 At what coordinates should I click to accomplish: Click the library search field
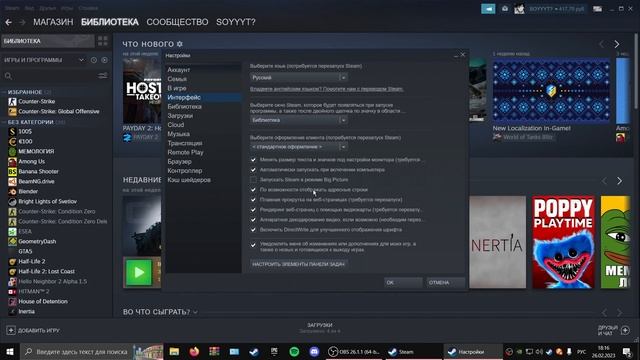[49, 76]
